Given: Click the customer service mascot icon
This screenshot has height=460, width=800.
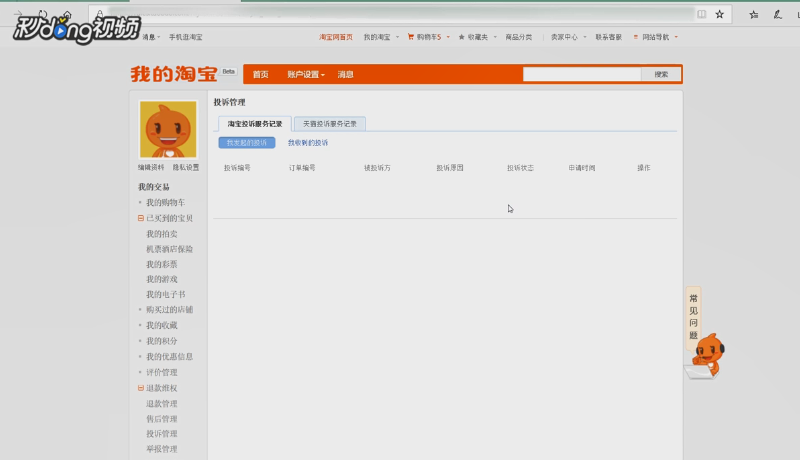Looking at the screenshot, I should tap(705, 356).
